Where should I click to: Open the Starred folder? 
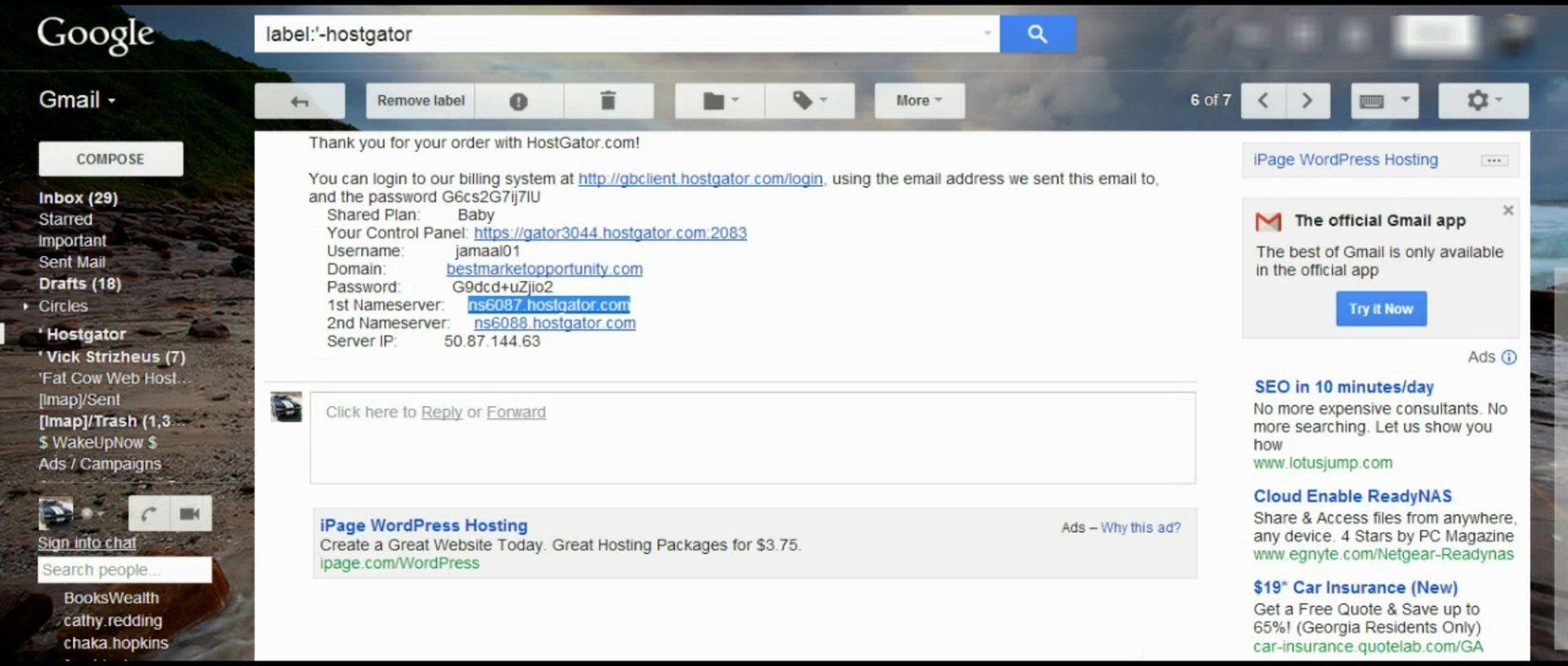65,219
